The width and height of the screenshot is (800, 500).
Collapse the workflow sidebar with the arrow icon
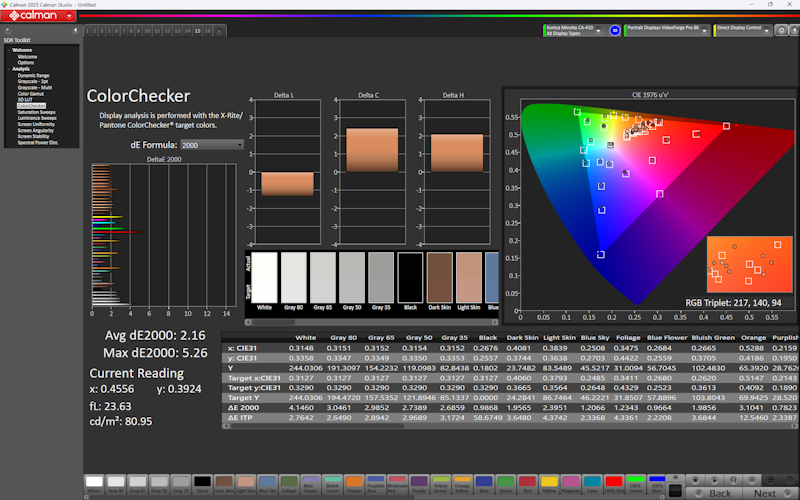coord(75,30)
